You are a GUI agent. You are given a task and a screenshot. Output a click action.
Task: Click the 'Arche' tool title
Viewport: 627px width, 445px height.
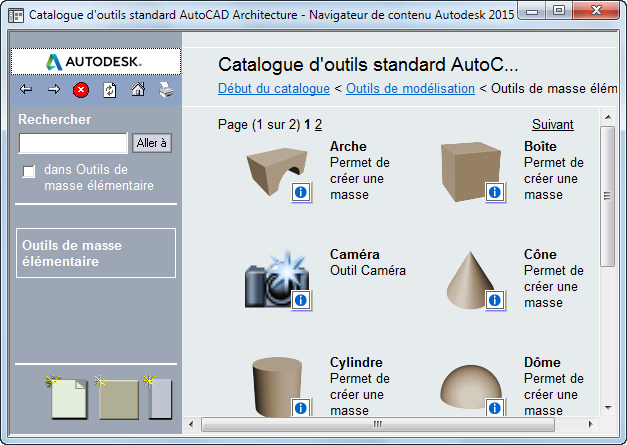click(x=348, y=146)
